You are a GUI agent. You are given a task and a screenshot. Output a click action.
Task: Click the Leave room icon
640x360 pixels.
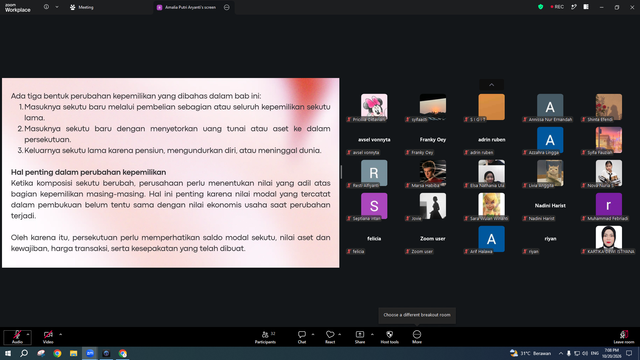click(x=624, y=337)
